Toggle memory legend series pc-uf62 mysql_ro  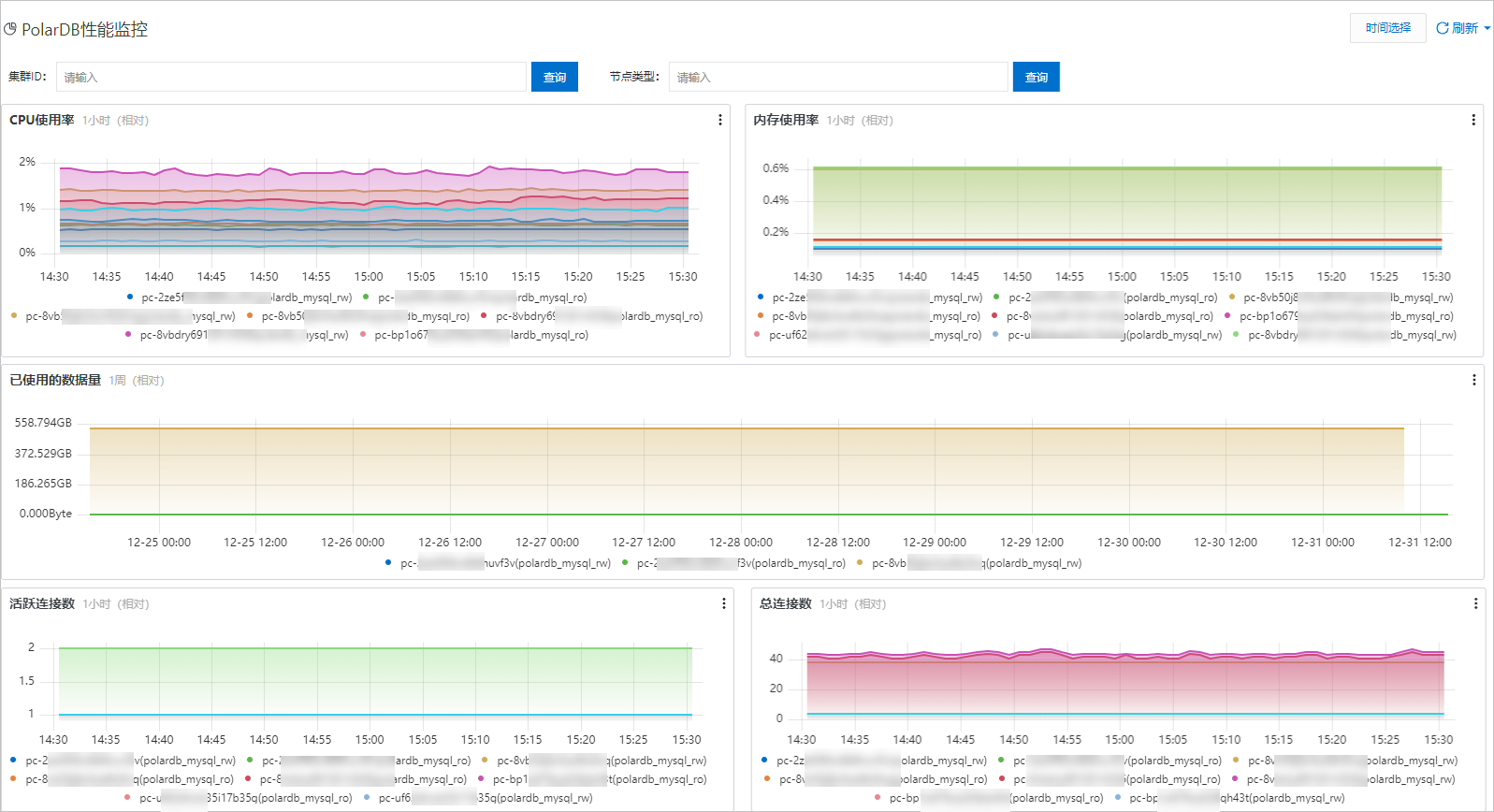[869, 335]
